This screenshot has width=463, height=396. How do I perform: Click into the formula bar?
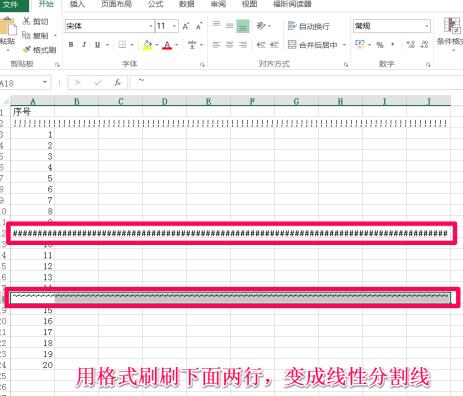click(296, 82)
